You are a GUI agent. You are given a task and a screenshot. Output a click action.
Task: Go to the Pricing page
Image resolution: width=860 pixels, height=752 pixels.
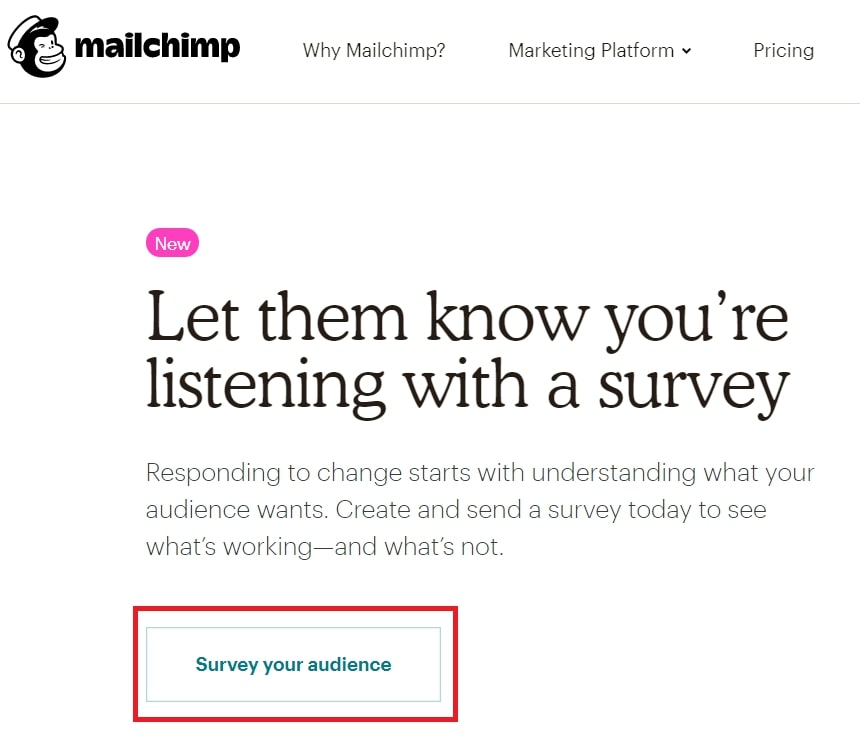[783, 50]
